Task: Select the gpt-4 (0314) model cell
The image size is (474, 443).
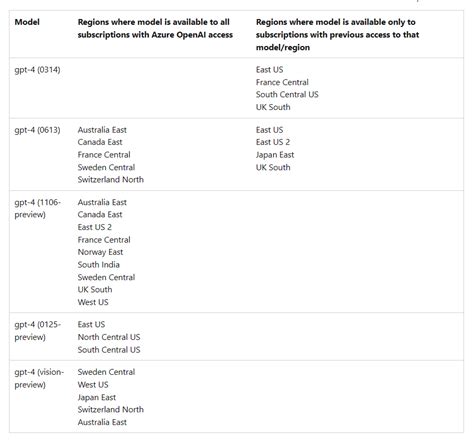Action: [x=37, y=70]
